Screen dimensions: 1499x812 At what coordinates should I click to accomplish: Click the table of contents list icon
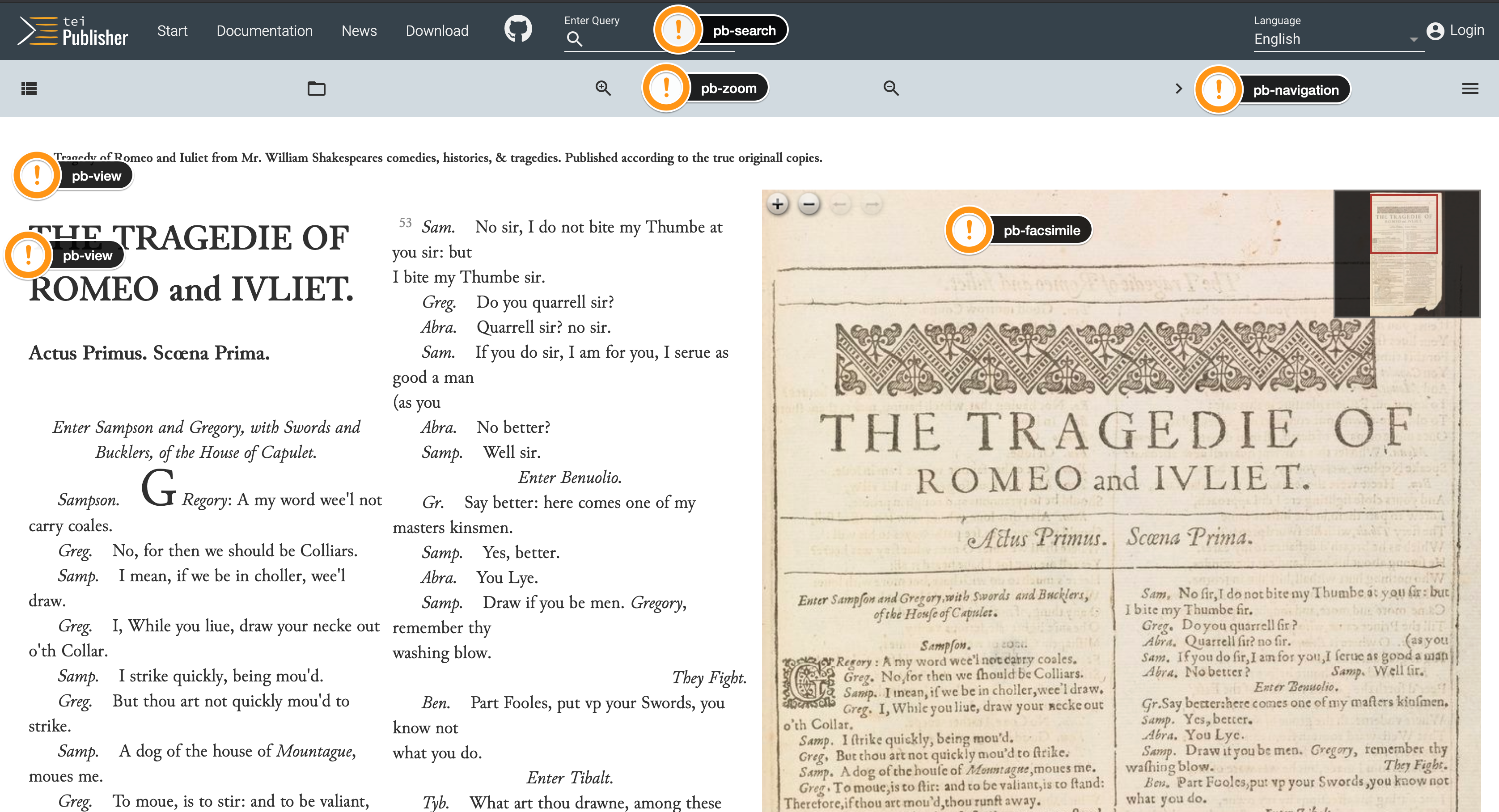click(x=29, y=89)
